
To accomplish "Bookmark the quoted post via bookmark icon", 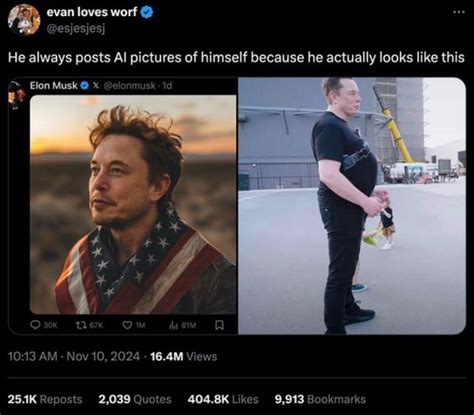I will click(x=219, y=325).
